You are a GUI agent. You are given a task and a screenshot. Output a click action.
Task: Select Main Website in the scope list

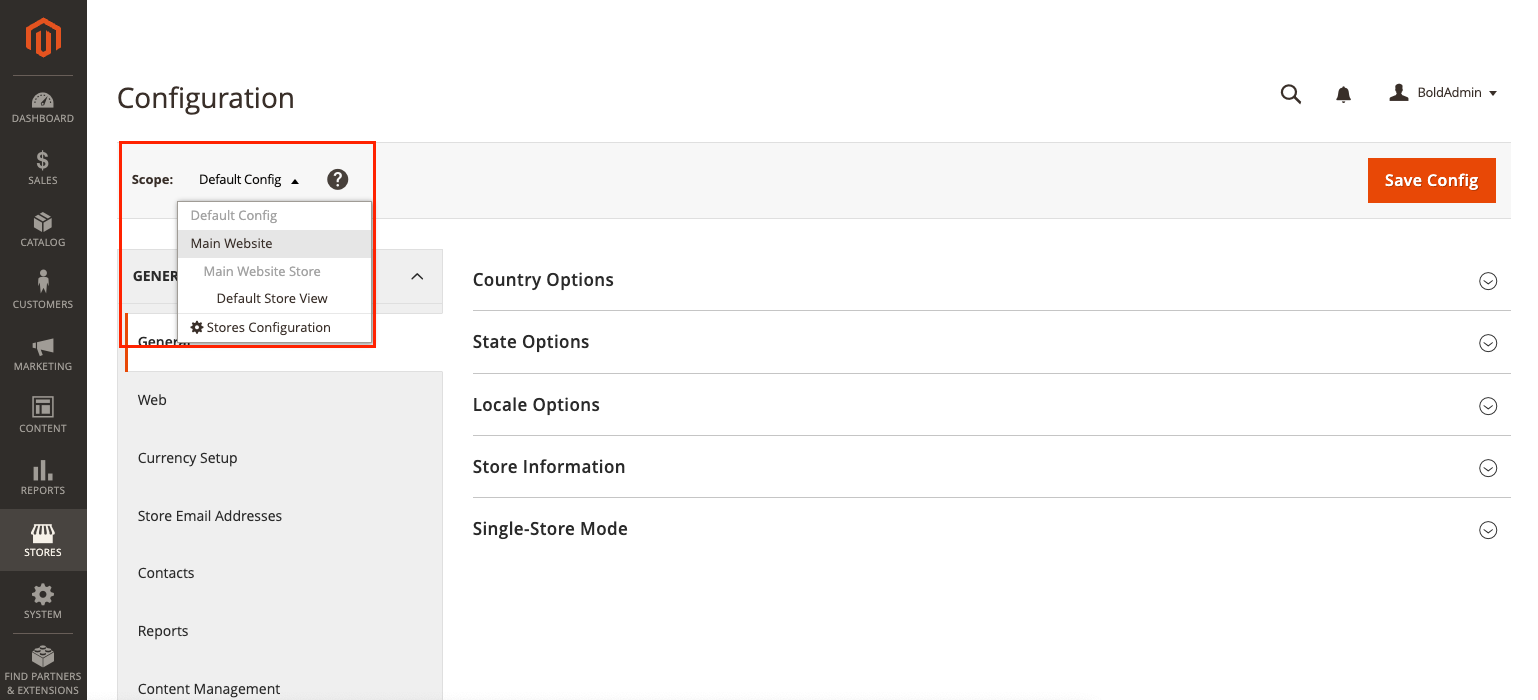pyautogui.click(x=231, y=243)
